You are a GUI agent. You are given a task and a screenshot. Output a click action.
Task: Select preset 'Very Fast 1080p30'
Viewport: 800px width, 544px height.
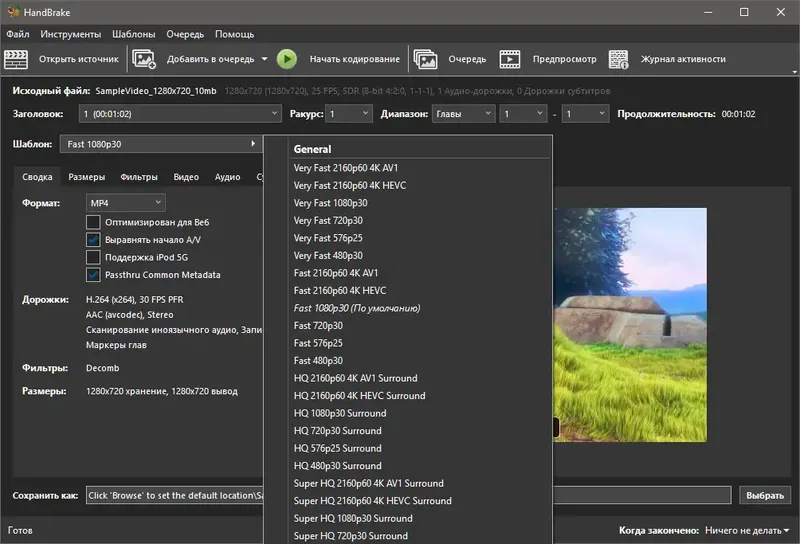coord(330,203)
